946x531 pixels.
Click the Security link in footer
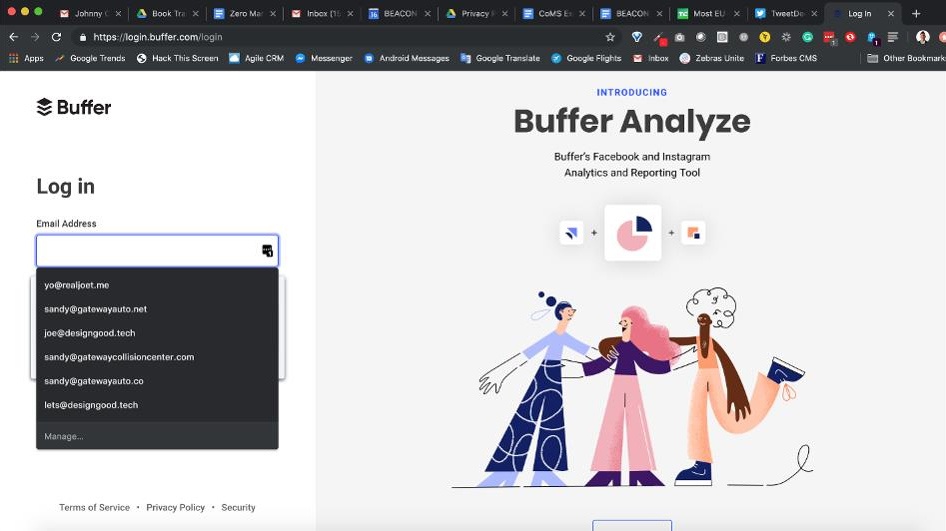click(238, 508)
